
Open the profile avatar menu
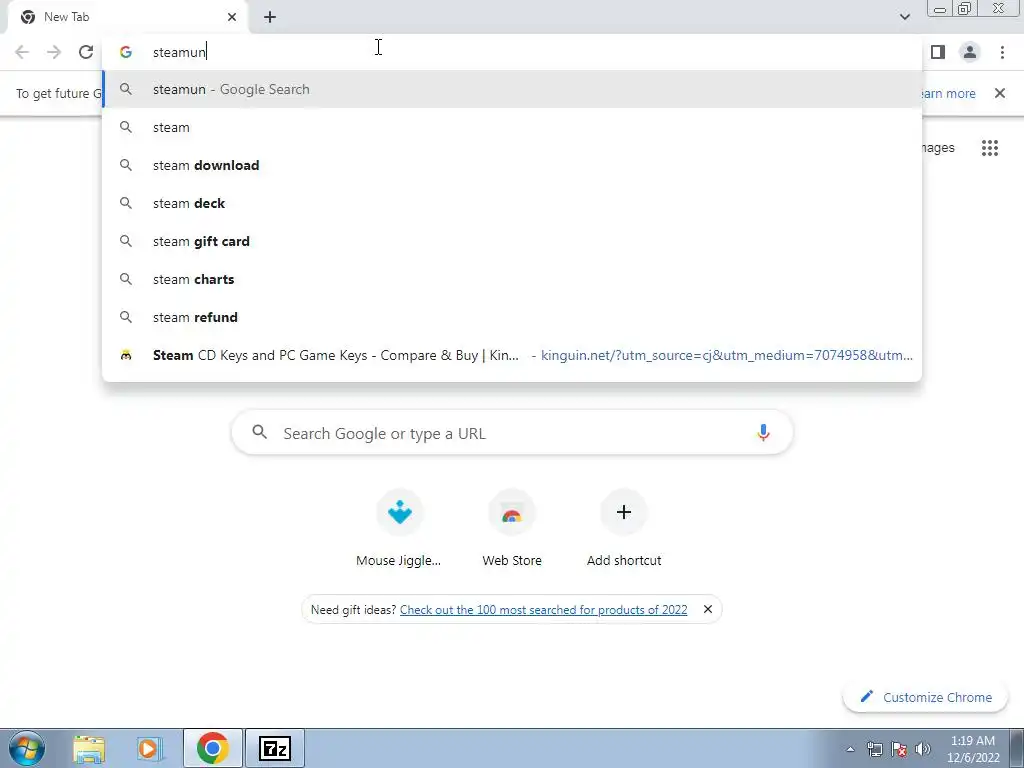(x=970, y=52)
